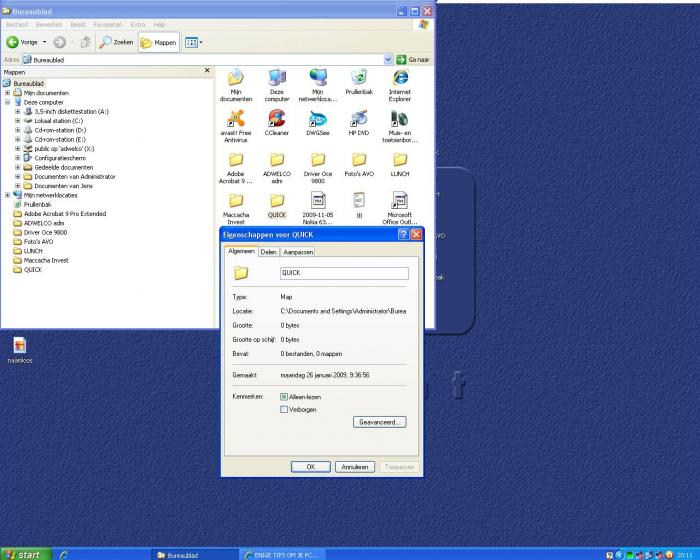Screen dimensions: 700x560
Task: Toggle the Alleen-lezen checkbox
Action: [x=284, y=397]
